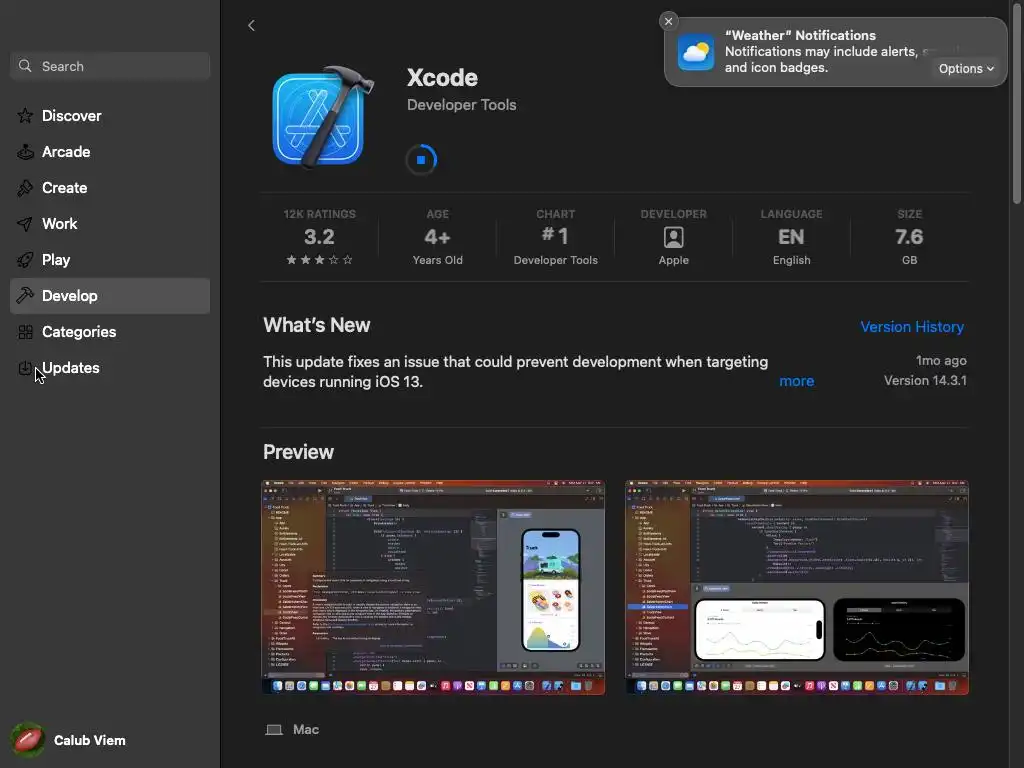Click the Developer Tools subtitle
This screenshot has height=768, width=1024.
click(461, 104)
